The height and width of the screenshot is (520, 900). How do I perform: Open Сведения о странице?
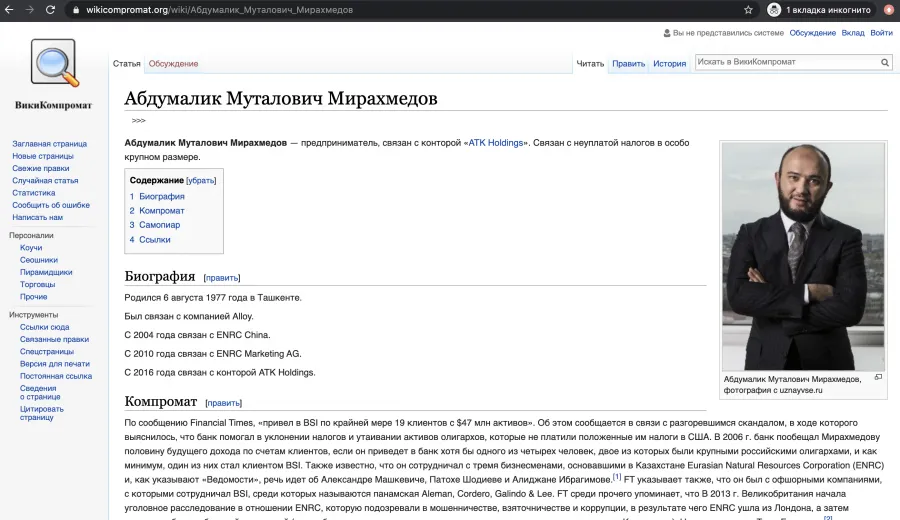[x=40, y=393]
